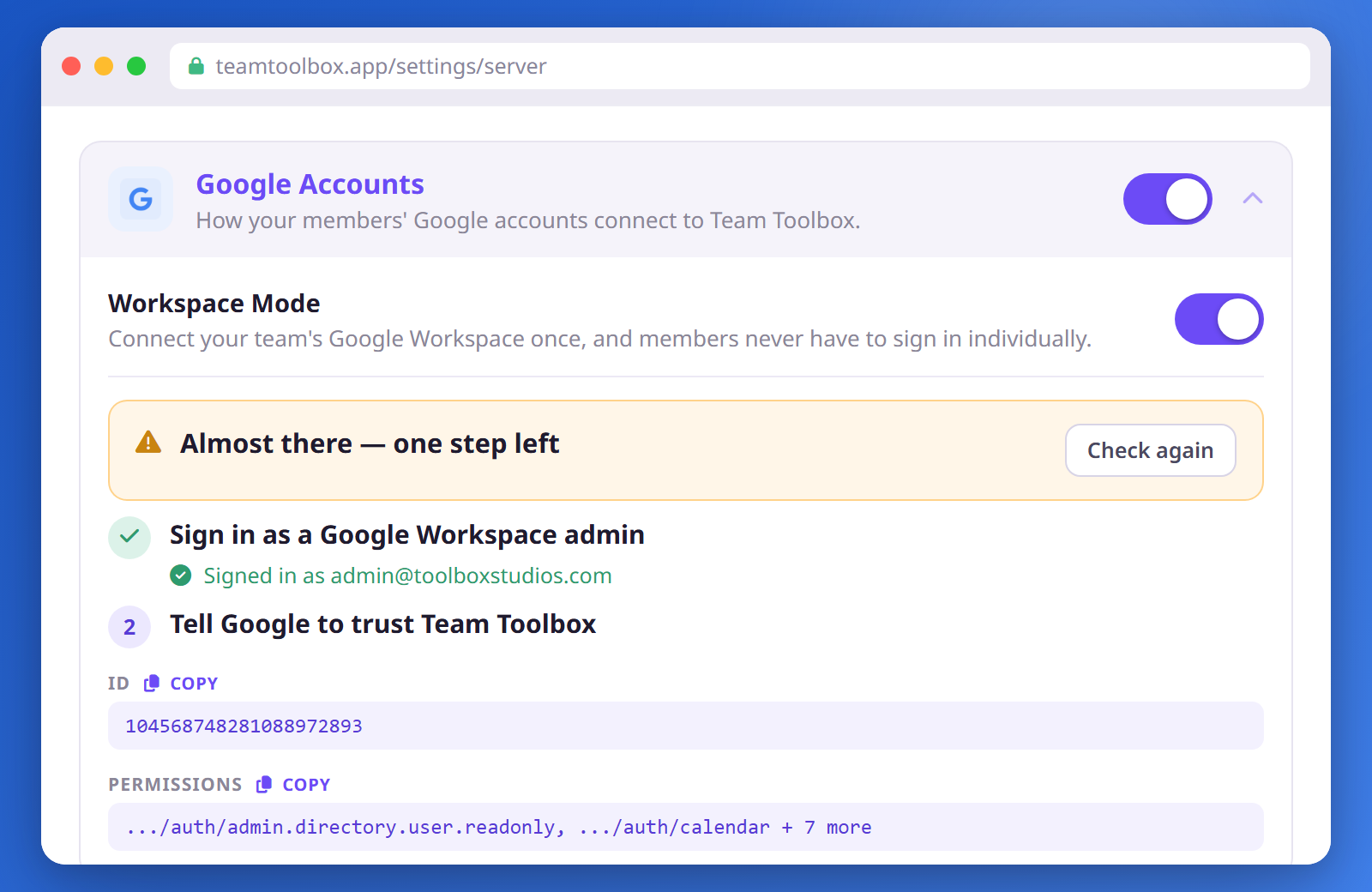
Task: Toggle the Google Accounts switch
Action: click(x=1168, y=199)
